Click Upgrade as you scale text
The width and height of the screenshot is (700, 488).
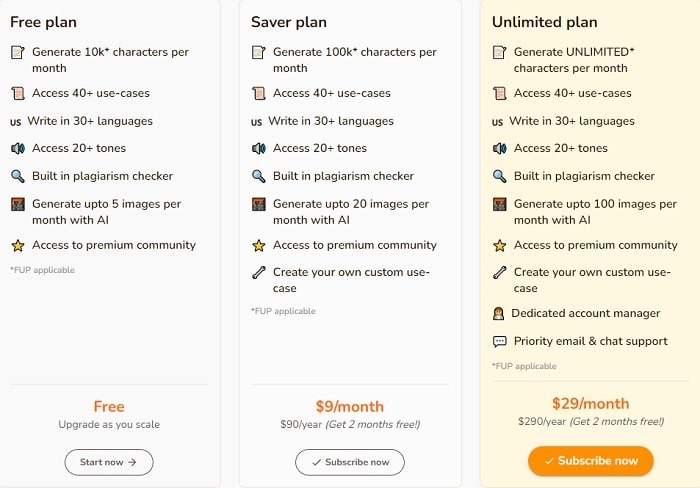pos(109,424)
